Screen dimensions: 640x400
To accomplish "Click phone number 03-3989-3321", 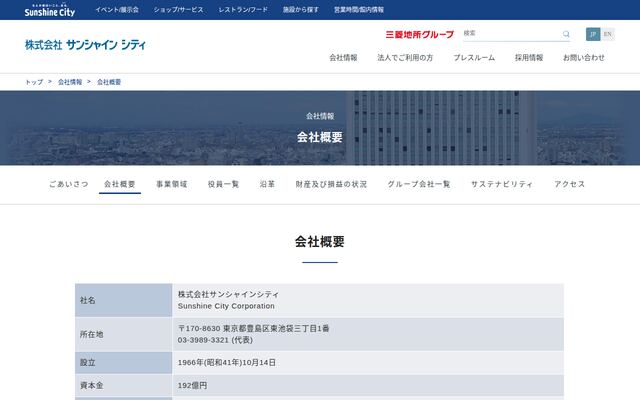I will point(203,340).
